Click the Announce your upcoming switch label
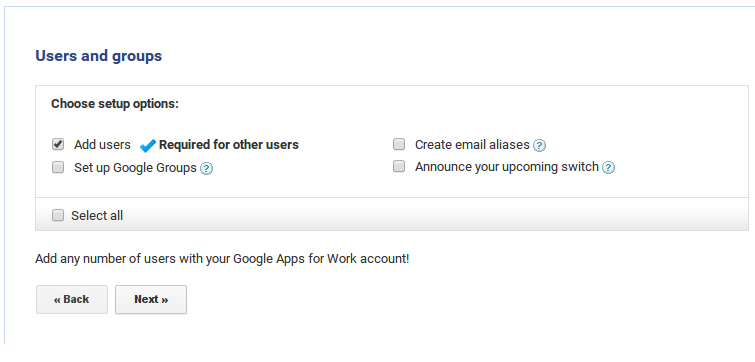The width and height of the screenshot is (755, 362). pos(507,167)
